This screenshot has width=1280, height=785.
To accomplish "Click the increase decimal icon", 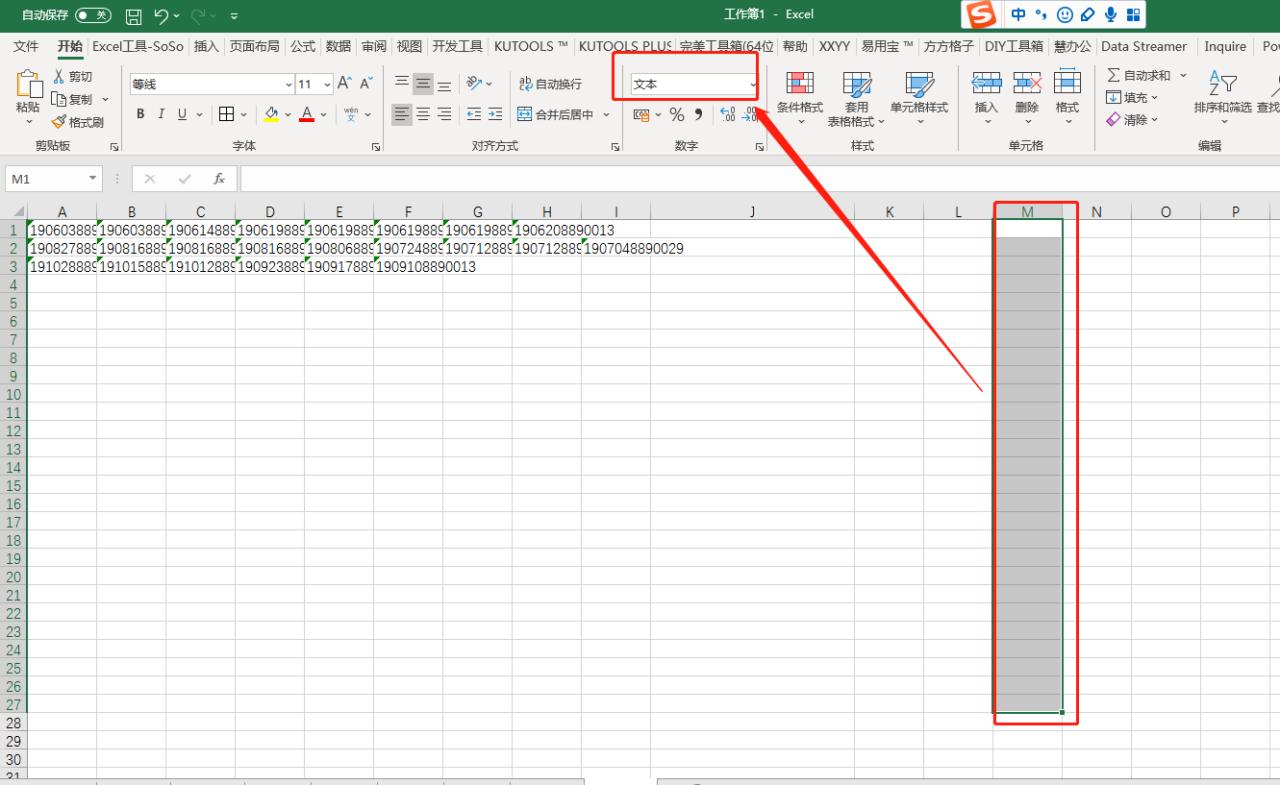I will 727,114.
